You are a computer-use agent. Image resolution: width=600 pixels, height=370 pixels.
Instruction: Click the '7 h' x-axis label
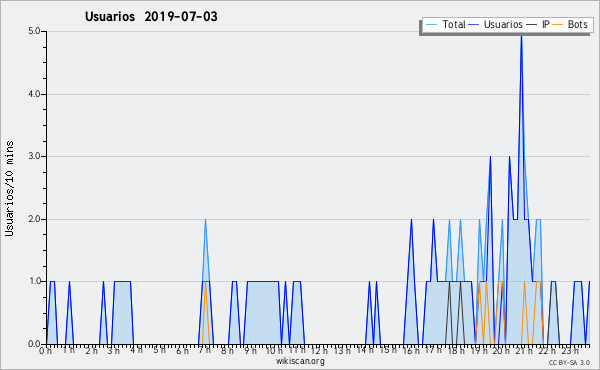tap(205, 350)
